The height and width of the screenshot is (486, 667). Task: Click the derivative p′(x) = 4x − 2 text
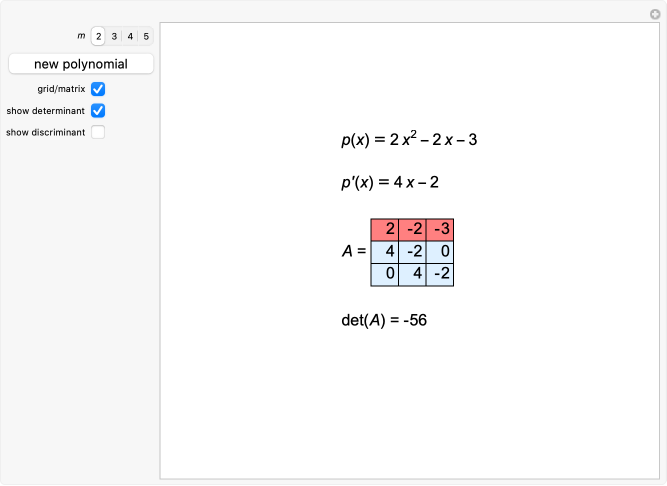pos(390,182)
